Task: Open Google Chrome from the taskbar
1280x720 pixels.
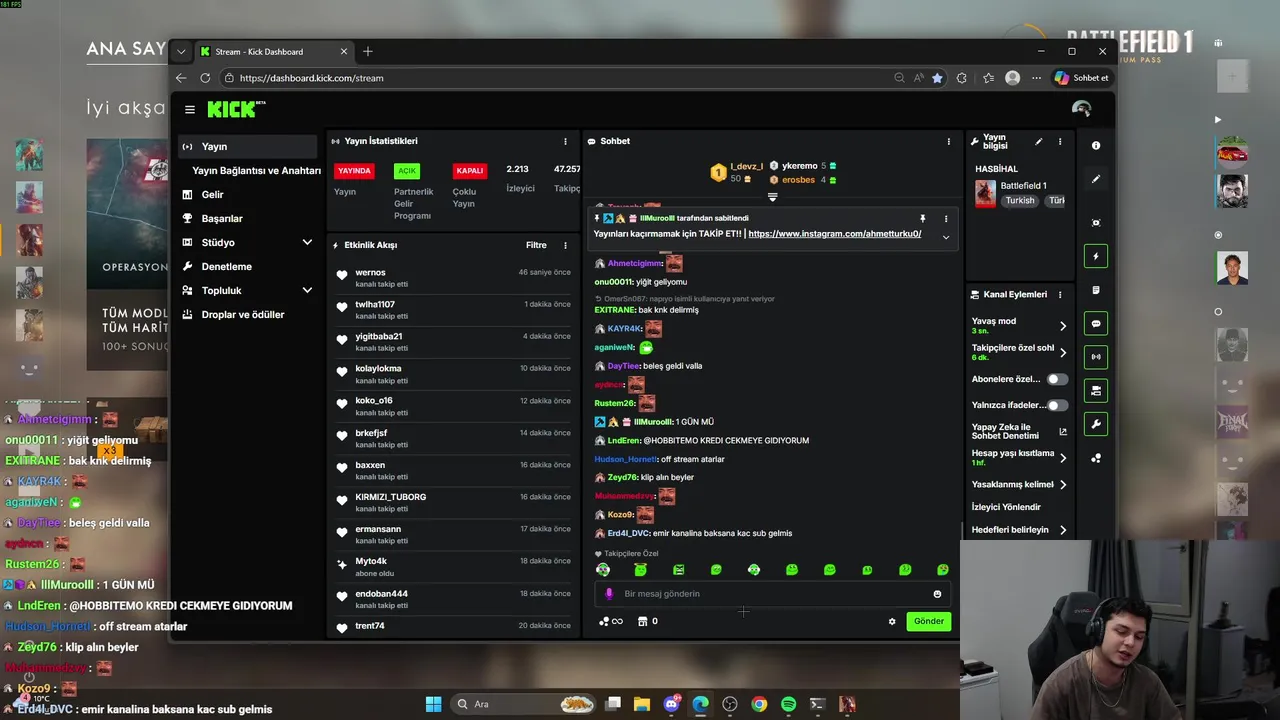Action: click(x=759, y=704)
